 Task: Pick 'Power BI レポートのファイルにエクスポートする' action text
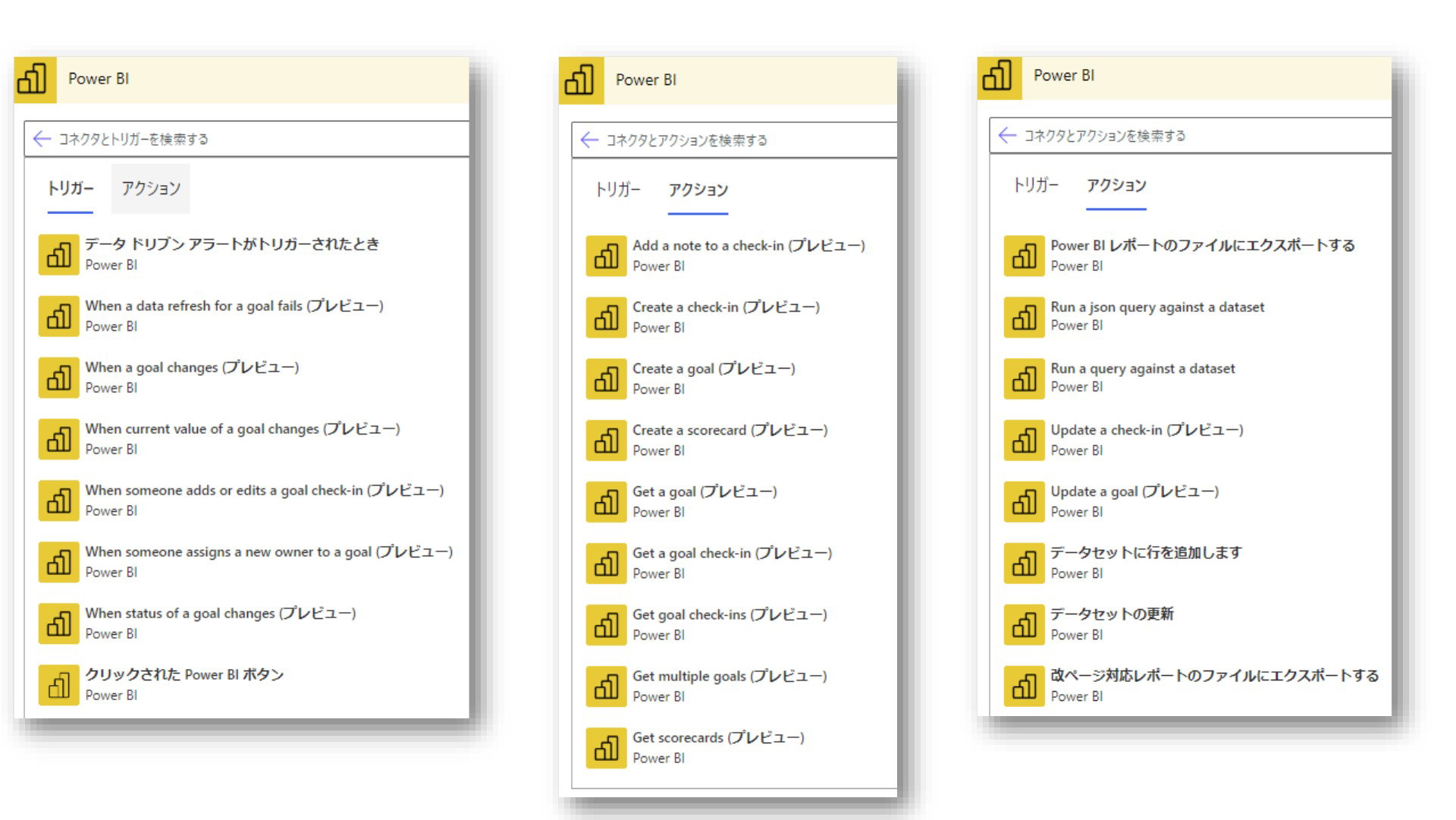[x=1203, y=245]
